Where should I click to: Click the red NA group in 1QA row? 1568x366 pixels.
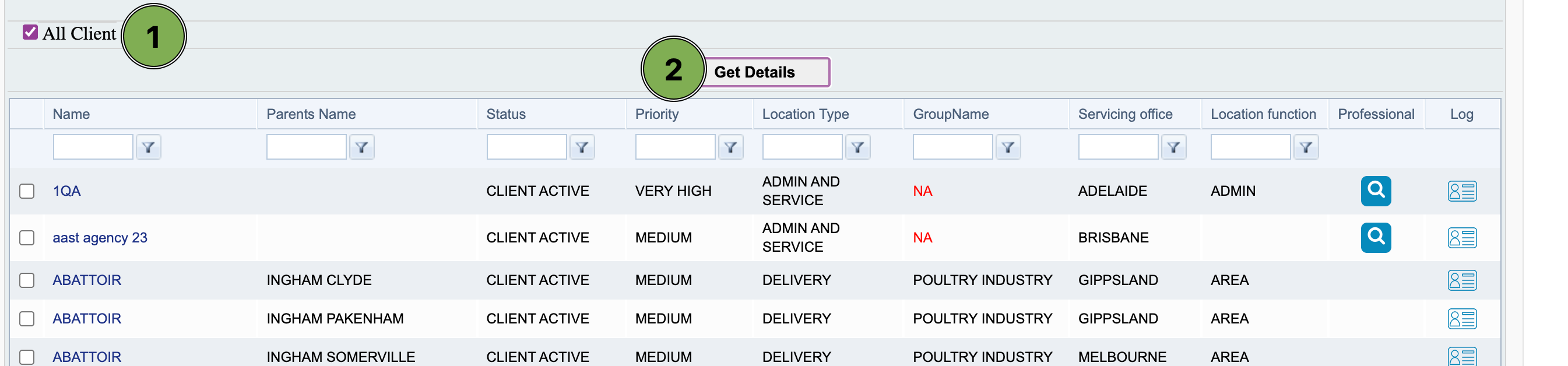(922, 191)
